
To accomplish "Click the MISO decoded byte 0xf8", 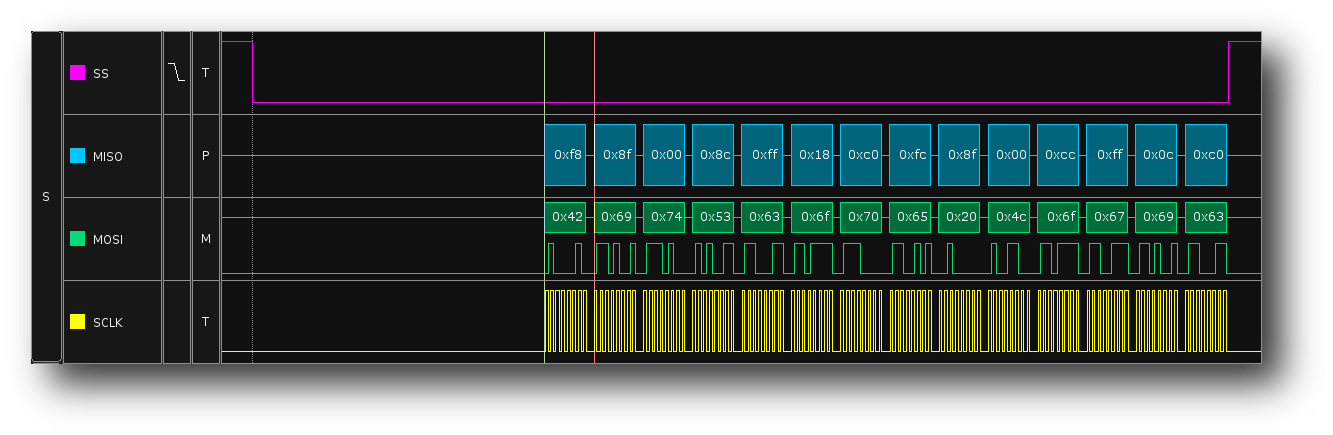I will click(566, 155).
